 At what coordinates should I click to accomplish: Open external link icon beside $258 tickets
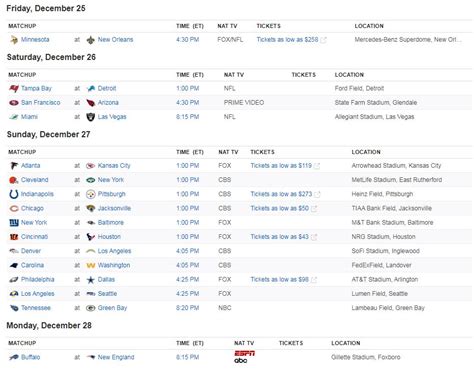323,40
